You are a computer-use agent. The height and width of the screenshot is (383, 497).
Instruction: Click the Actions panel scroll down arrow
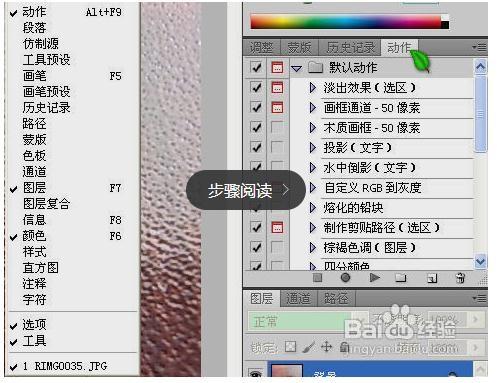point(480,261)
